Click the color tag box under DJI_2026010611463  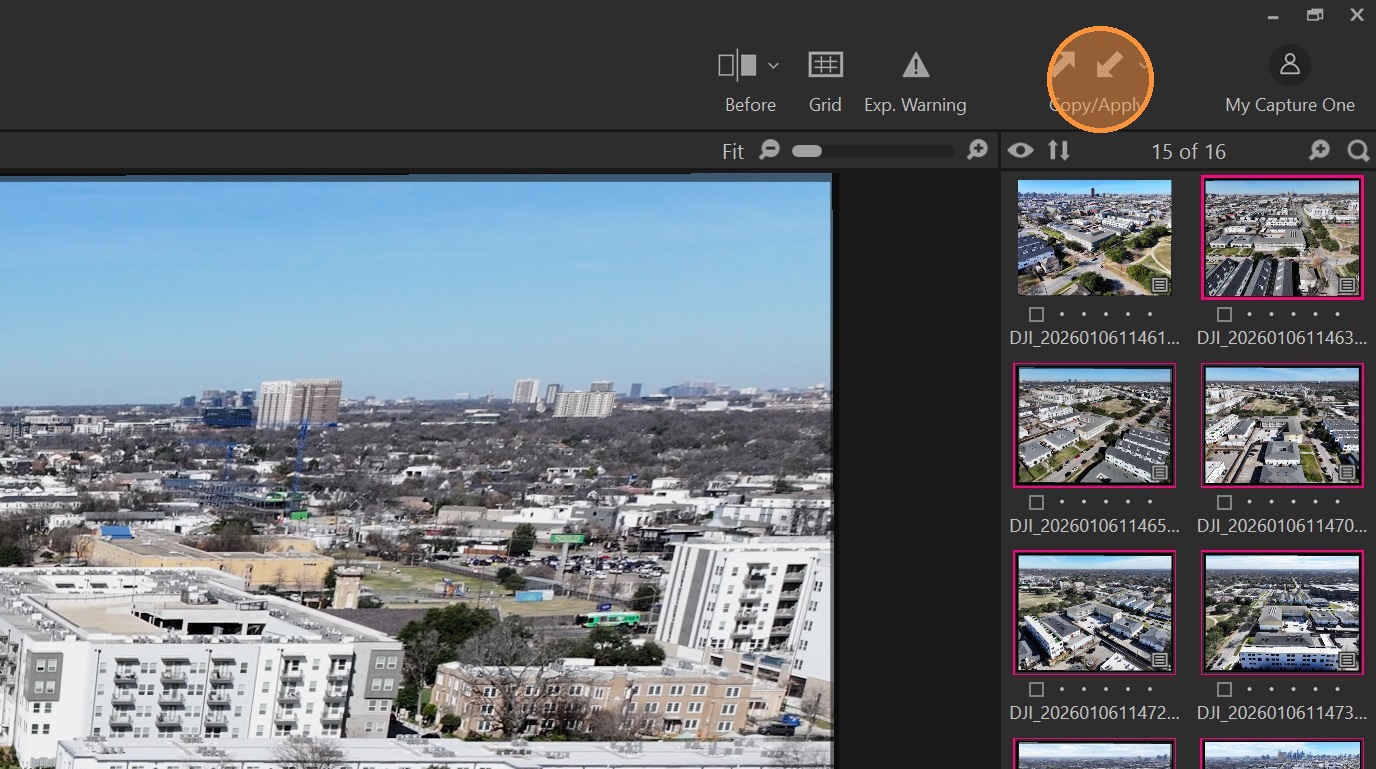point(1224,314)
